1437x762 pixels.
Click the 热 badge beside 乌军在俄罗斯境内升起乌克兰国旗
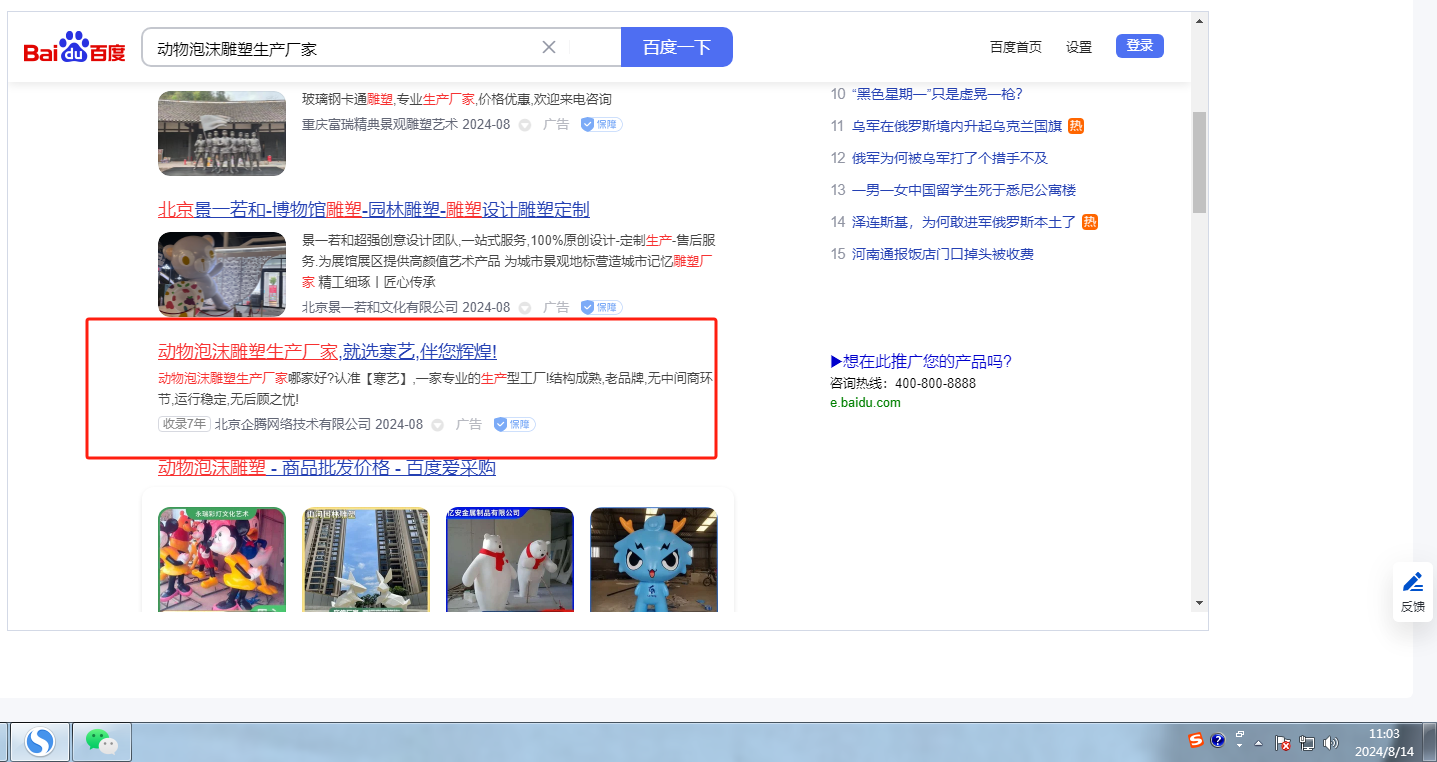tap(1076, 126)
